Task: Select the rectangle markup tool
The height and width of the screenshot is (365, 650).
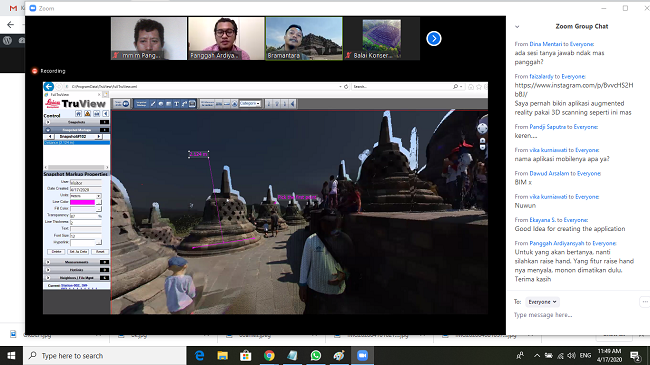Action: pos(169,104)
